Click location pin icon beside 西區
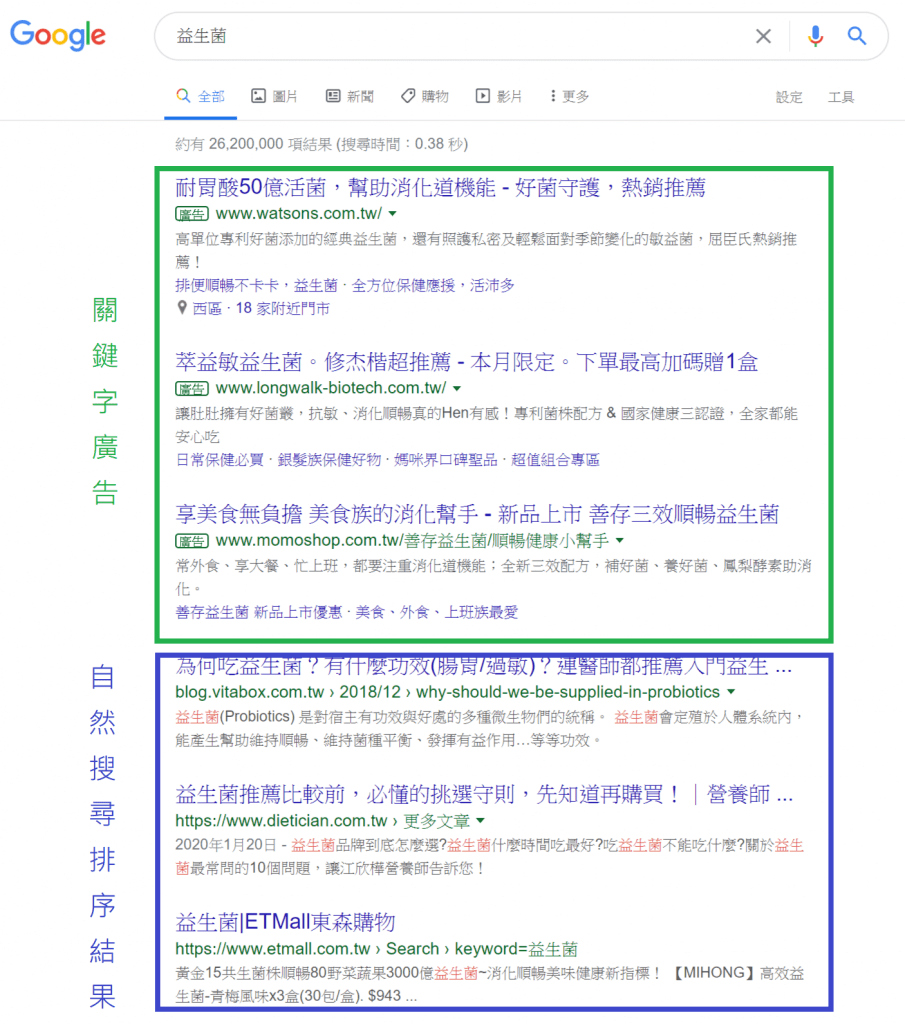The height and width of the screenshot is (1024, 905). coord(182,308)
